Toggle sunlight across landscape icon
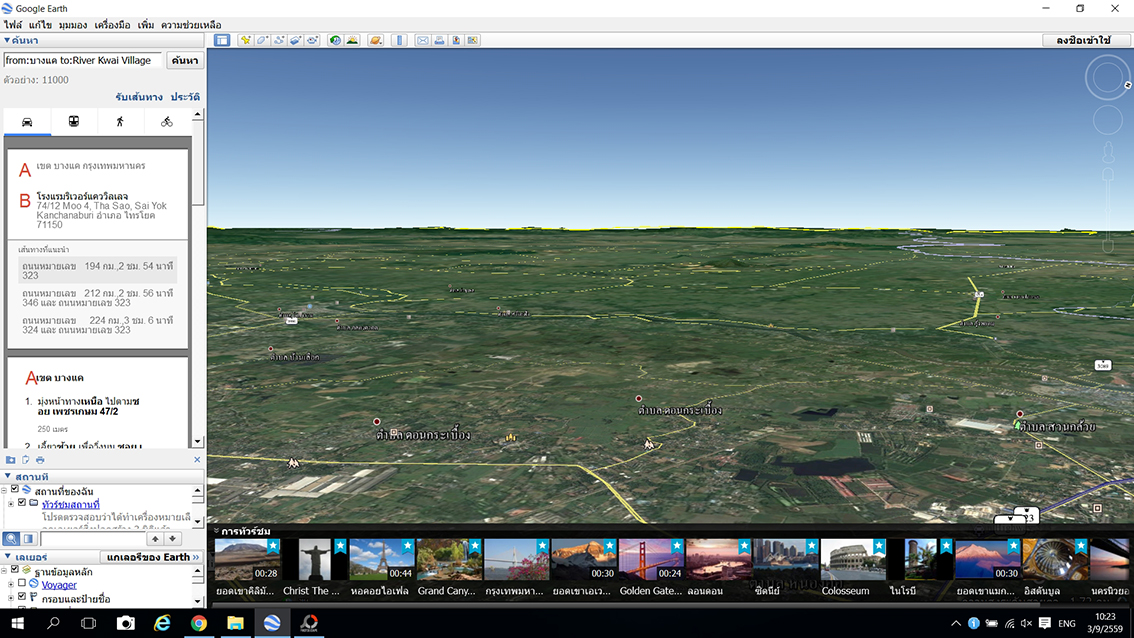Image resolution: width=1134 pixels, height=638 pixels. tap(352, 41)
